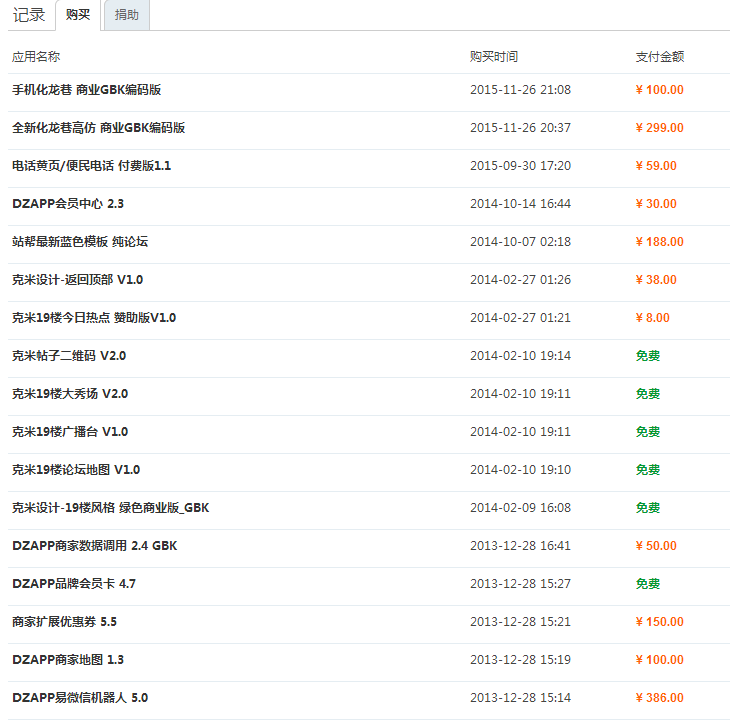
Task: Open 手机化龙巷 商业GBK编码版 app
Action: click(x=87, y=90)
